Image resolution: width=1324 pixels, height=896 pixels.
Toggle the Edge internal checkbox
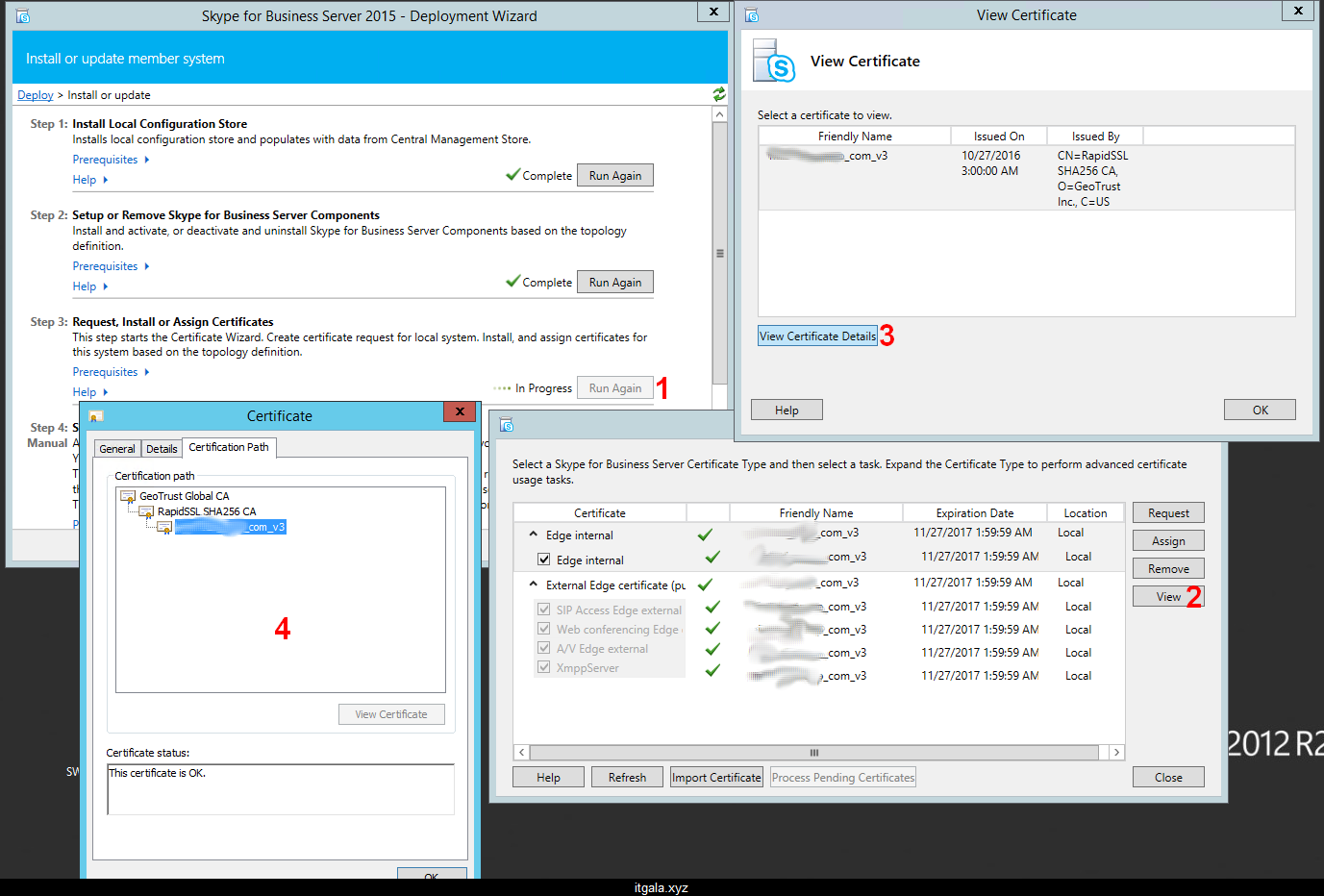pos(544,560)
